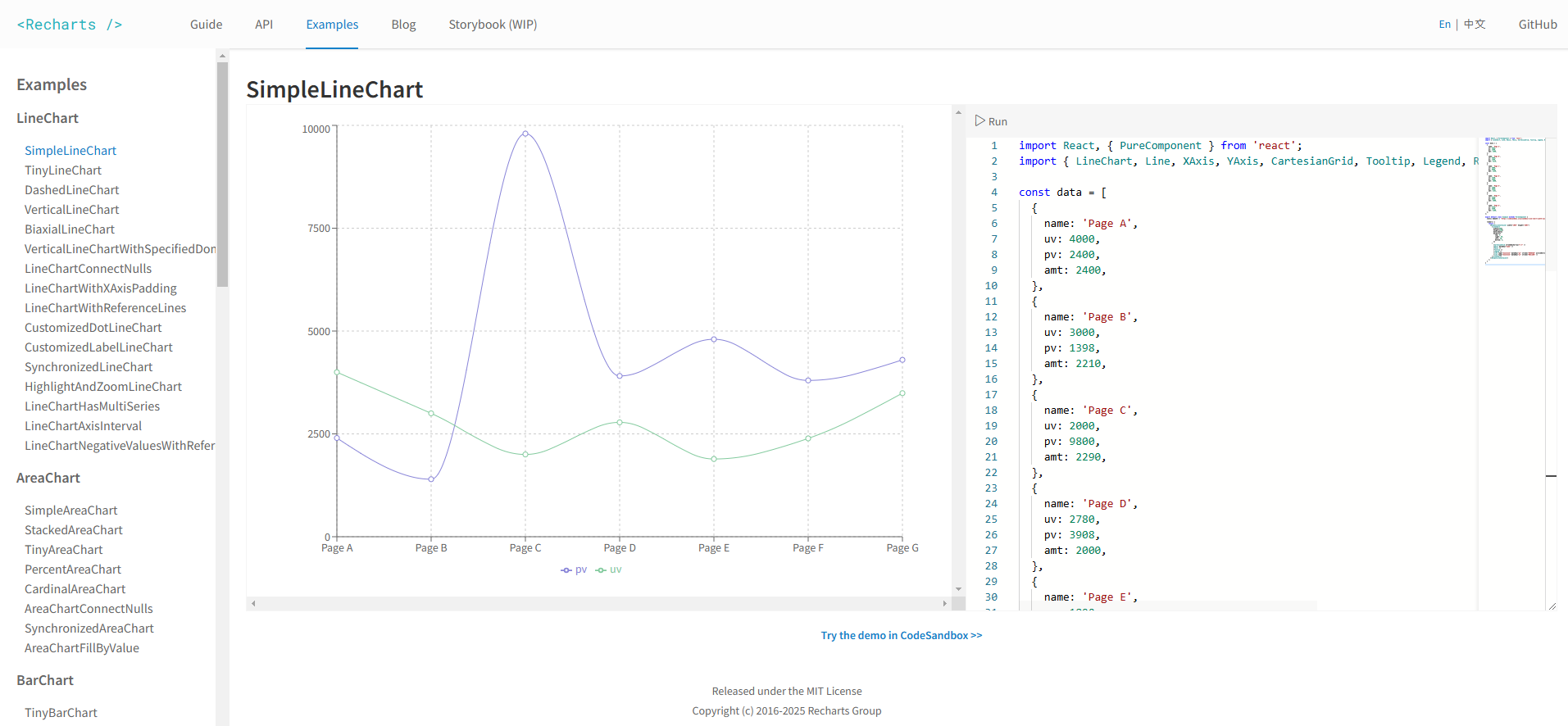Open the Blog page

point(403,25)
